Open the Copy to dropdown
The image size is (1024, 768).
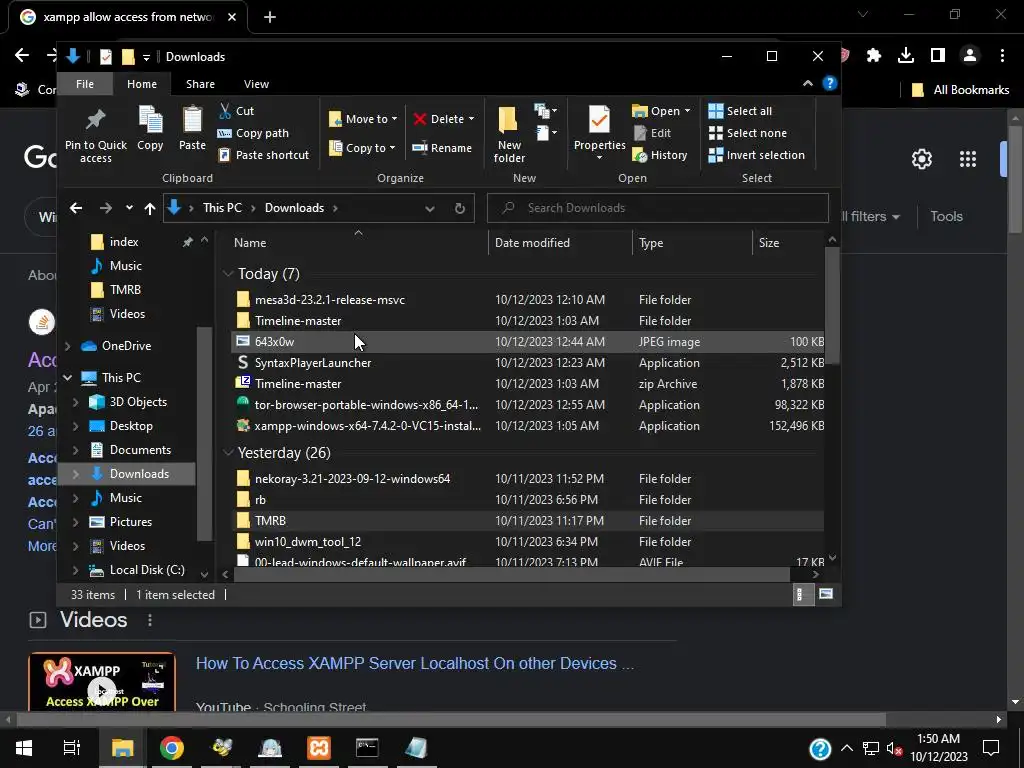pos(362,148)
